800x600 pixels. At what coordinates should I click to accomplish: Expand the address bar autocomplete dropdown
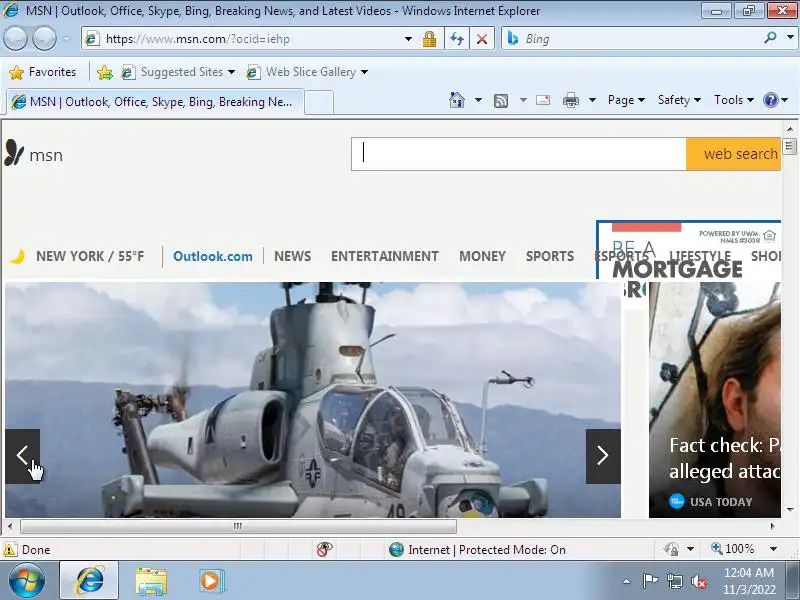(408, 39)
